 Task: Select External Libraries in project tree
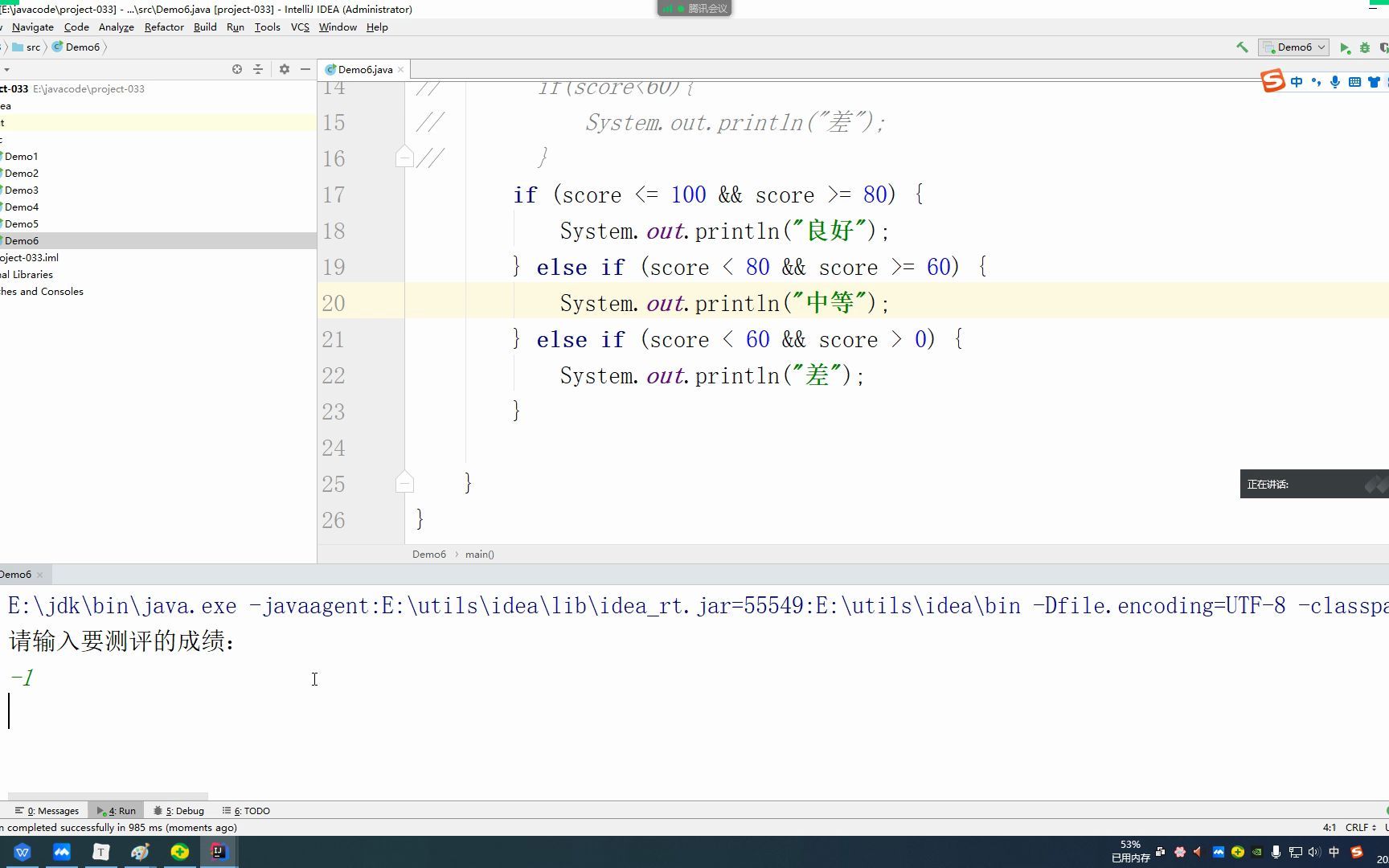click(x=27, y=275)
